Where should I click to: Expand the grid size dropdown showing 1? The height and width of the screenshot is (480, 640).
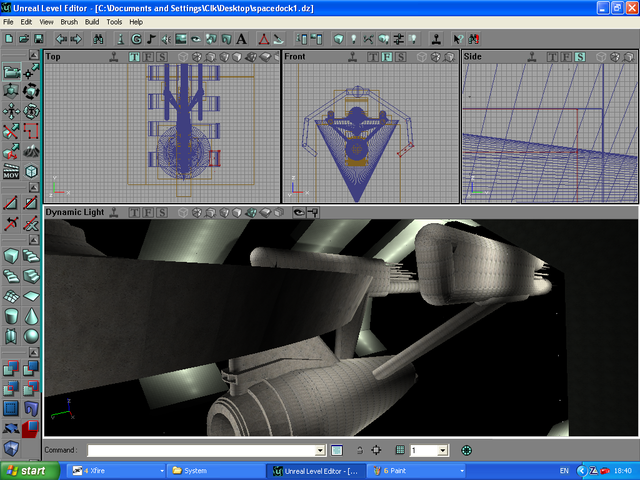tap(443, 451)
